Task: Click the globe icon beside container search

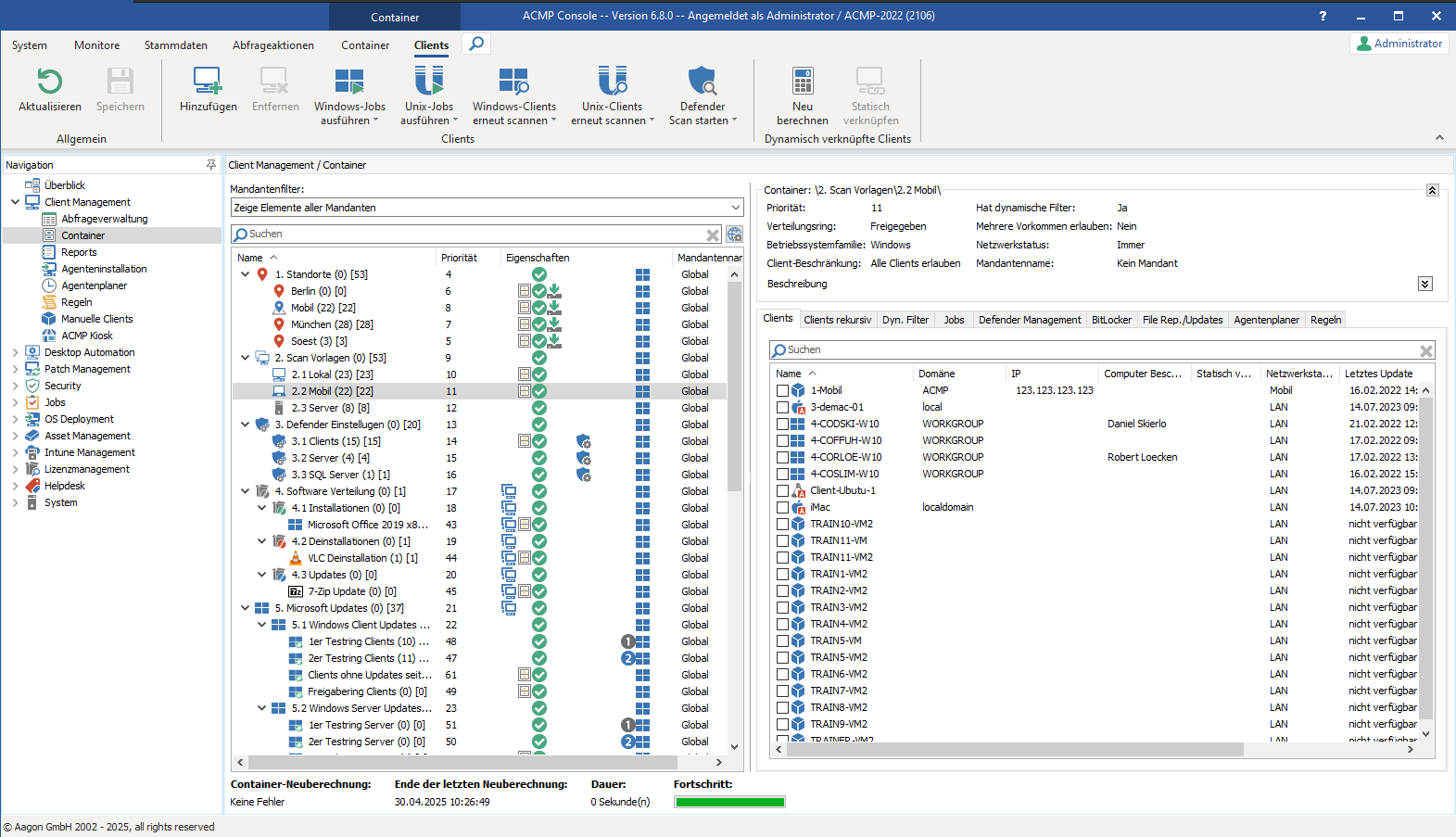Action: click(734, 235)
